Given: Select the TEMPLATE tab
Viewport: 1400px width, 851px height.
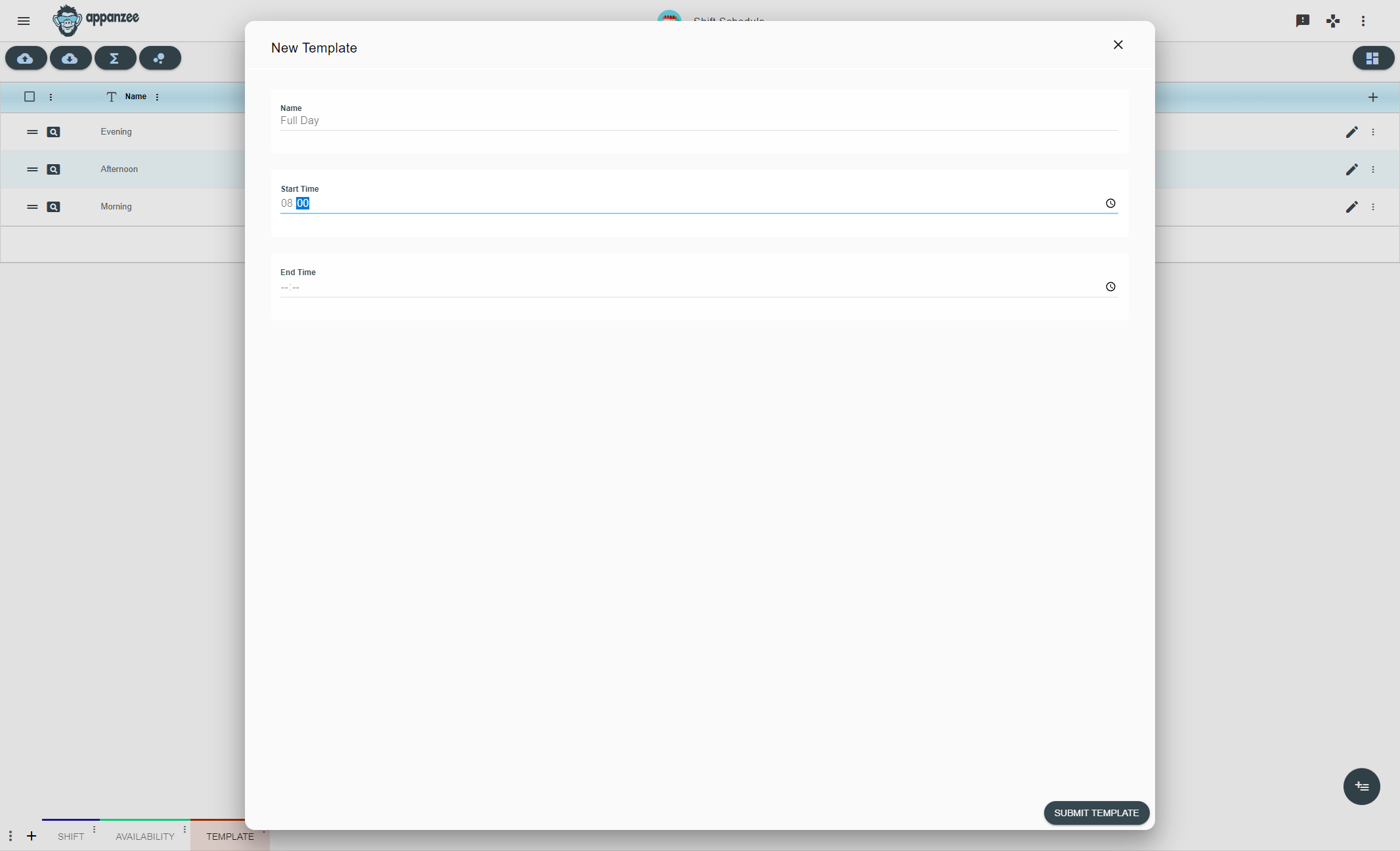Looking at the screenshot, I should pyautogui.click(x=230, y=837).
